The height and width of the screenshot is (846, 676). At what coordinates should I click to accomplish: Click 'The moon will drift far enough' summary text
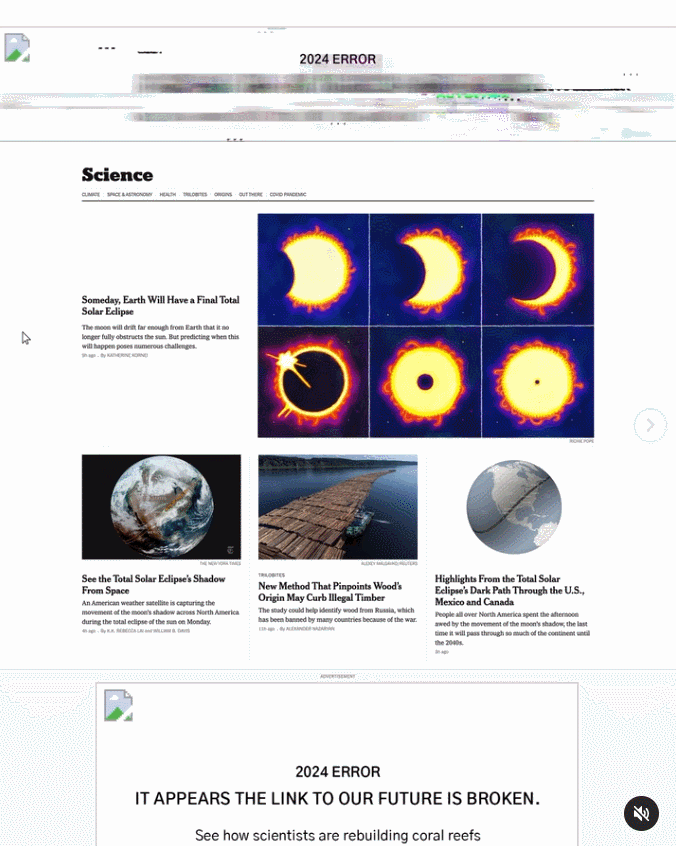pos(160,337)
